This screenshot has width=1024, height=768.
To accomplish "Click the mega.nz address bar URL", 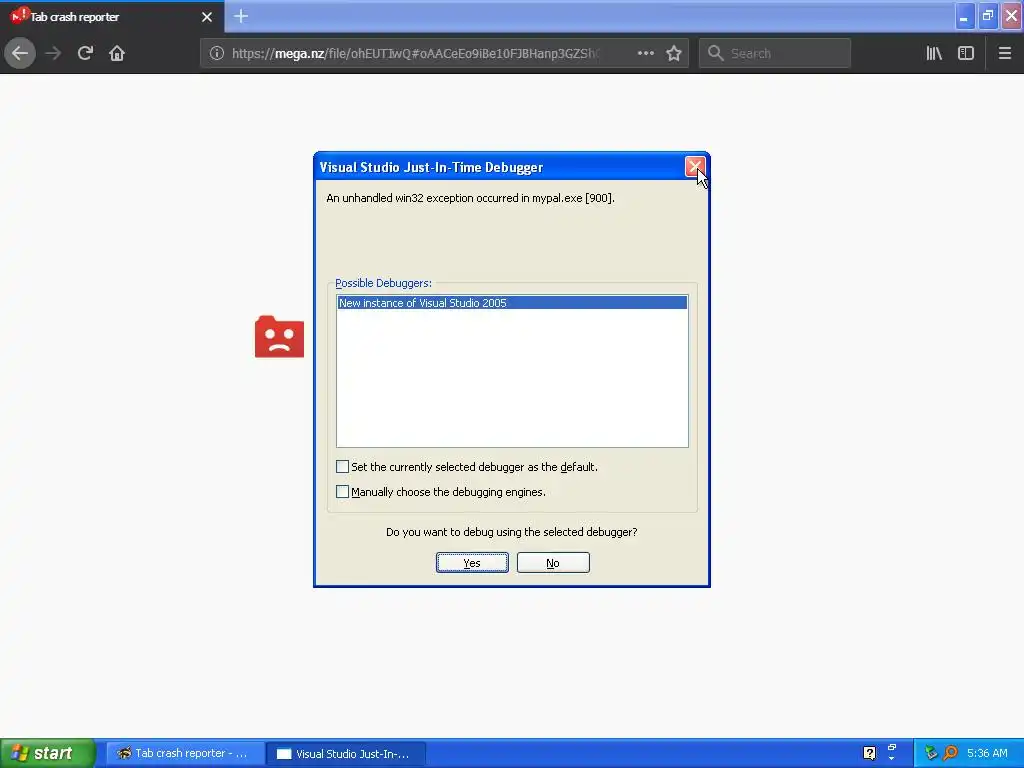I will point(415,53).
